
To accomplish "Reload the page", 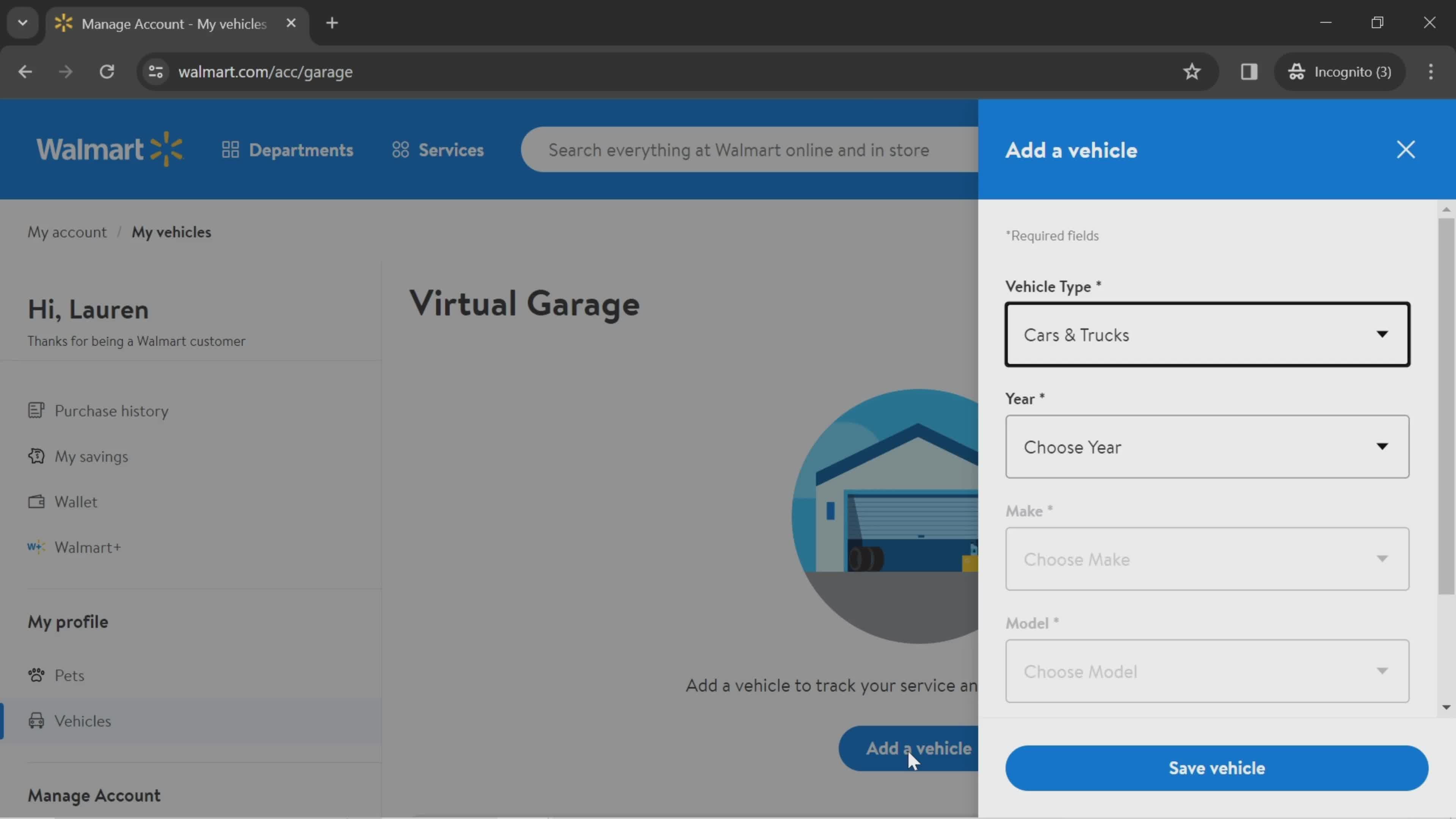I will click(x=107, y=72).
